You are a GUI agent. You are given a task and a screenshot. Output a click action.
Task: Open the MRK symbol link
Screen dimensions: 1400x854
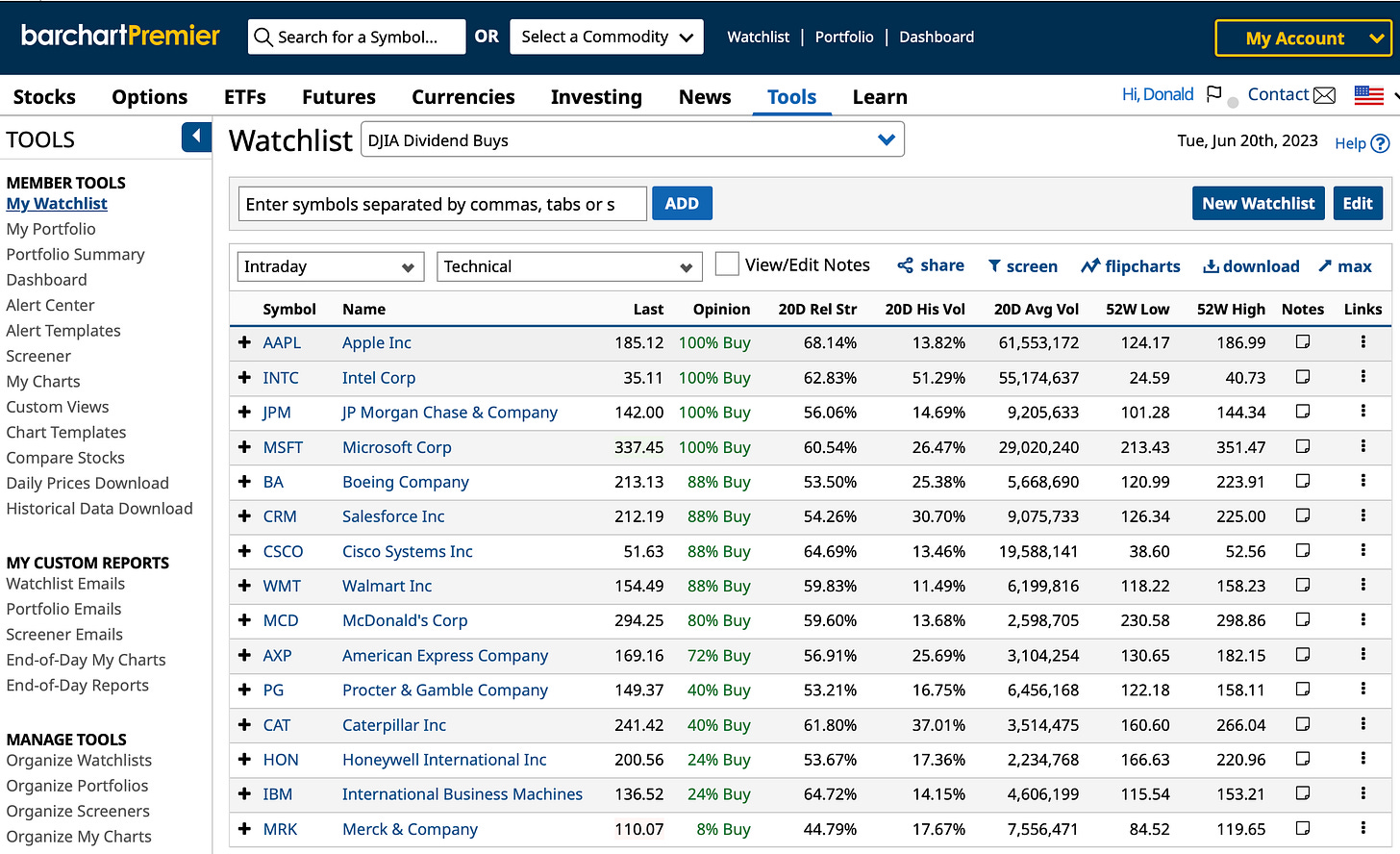[280, 828]
